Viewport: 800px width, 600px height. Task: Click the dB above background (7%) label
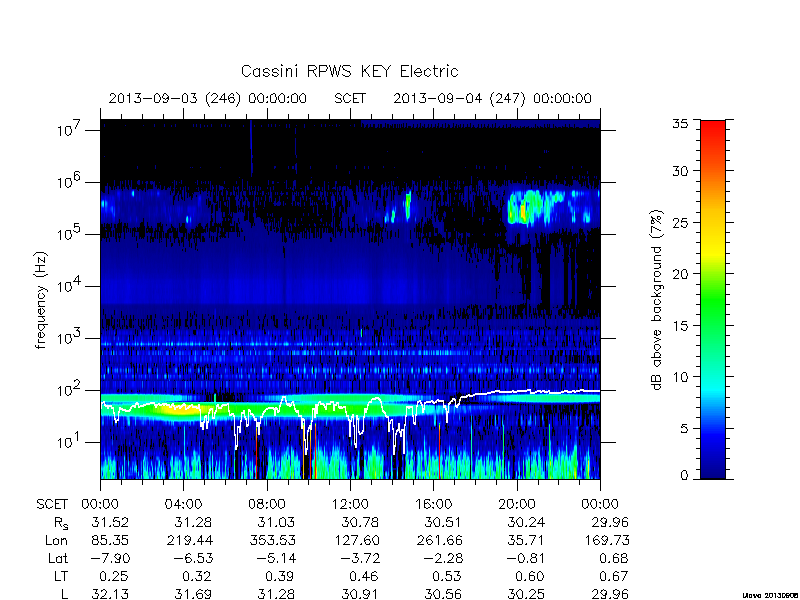click(x=657, y=300)
